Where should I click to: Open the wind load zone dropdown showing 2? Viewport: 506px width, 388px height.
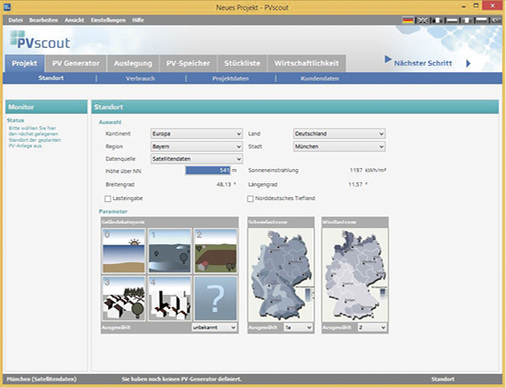(x=372, y=327)
